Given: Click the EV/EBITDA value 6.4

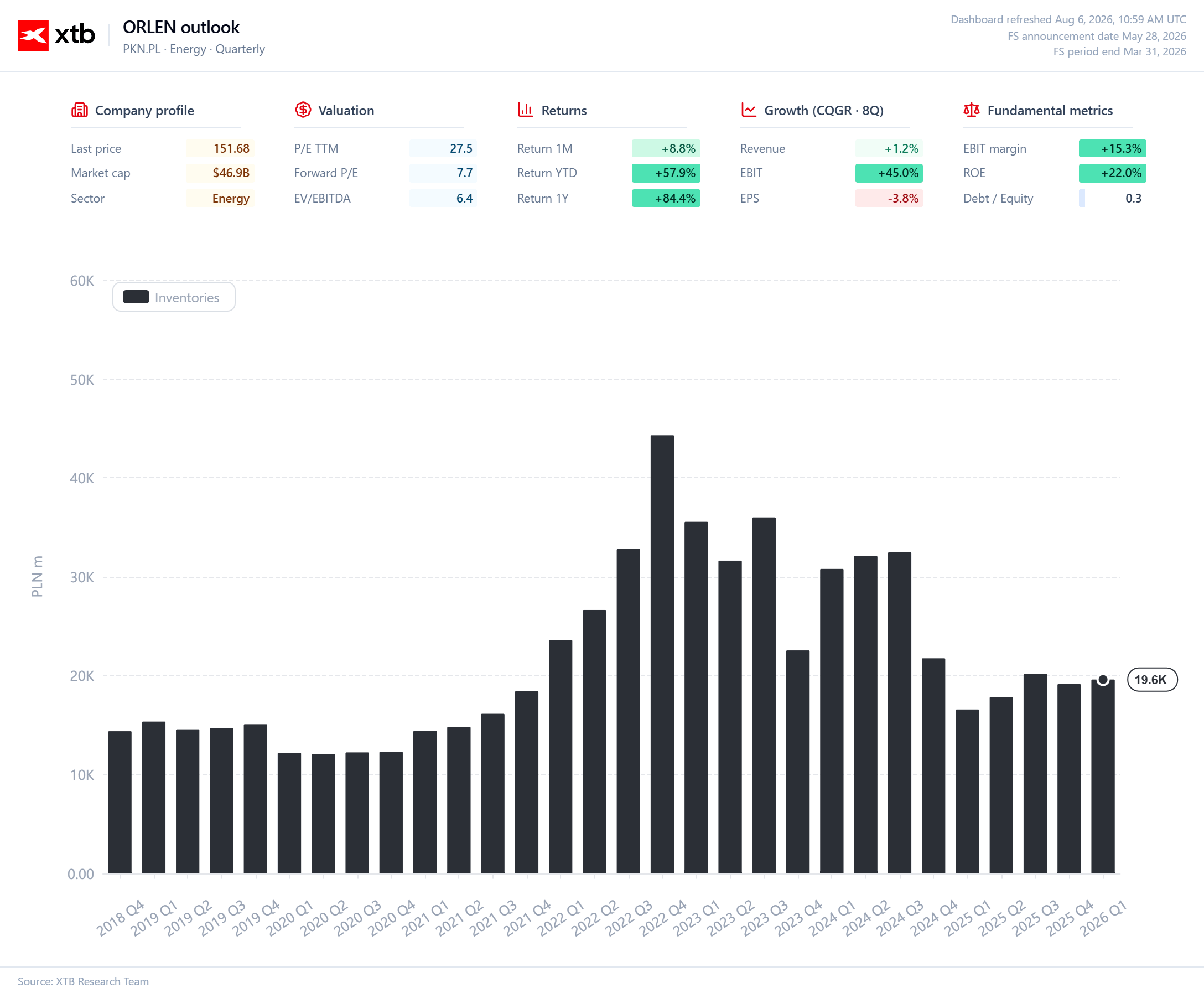Looking at the screenshot, I should tap(443, 198).
